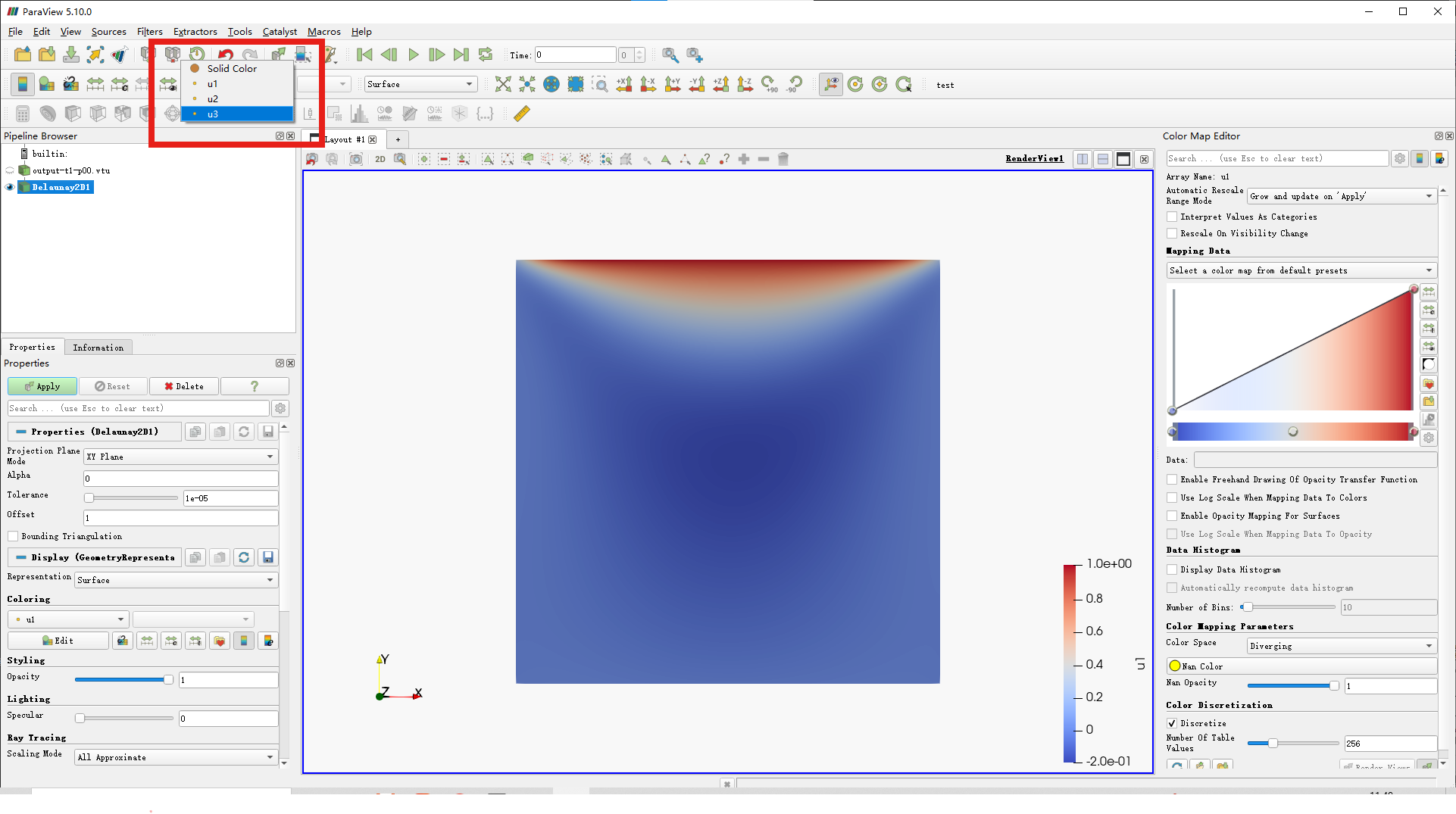Viewport: 1456px width, 814px height.
Task: Click the Edit Color Map toolbar icon
Action: [x=46, y=84]
